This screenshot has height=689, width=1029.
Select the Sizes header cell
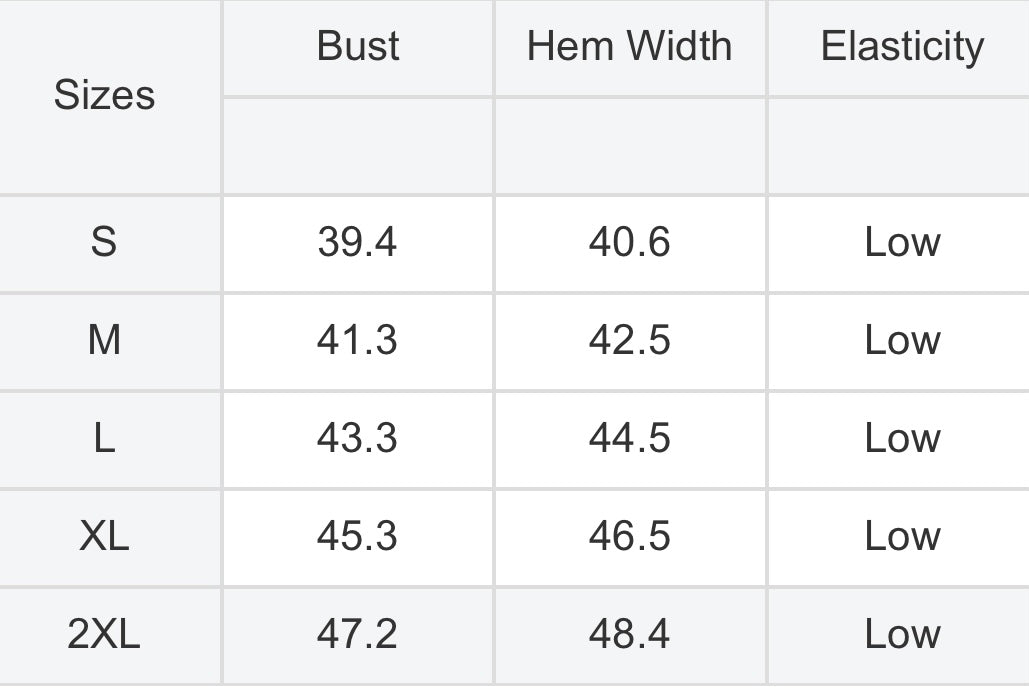[104, 95]
